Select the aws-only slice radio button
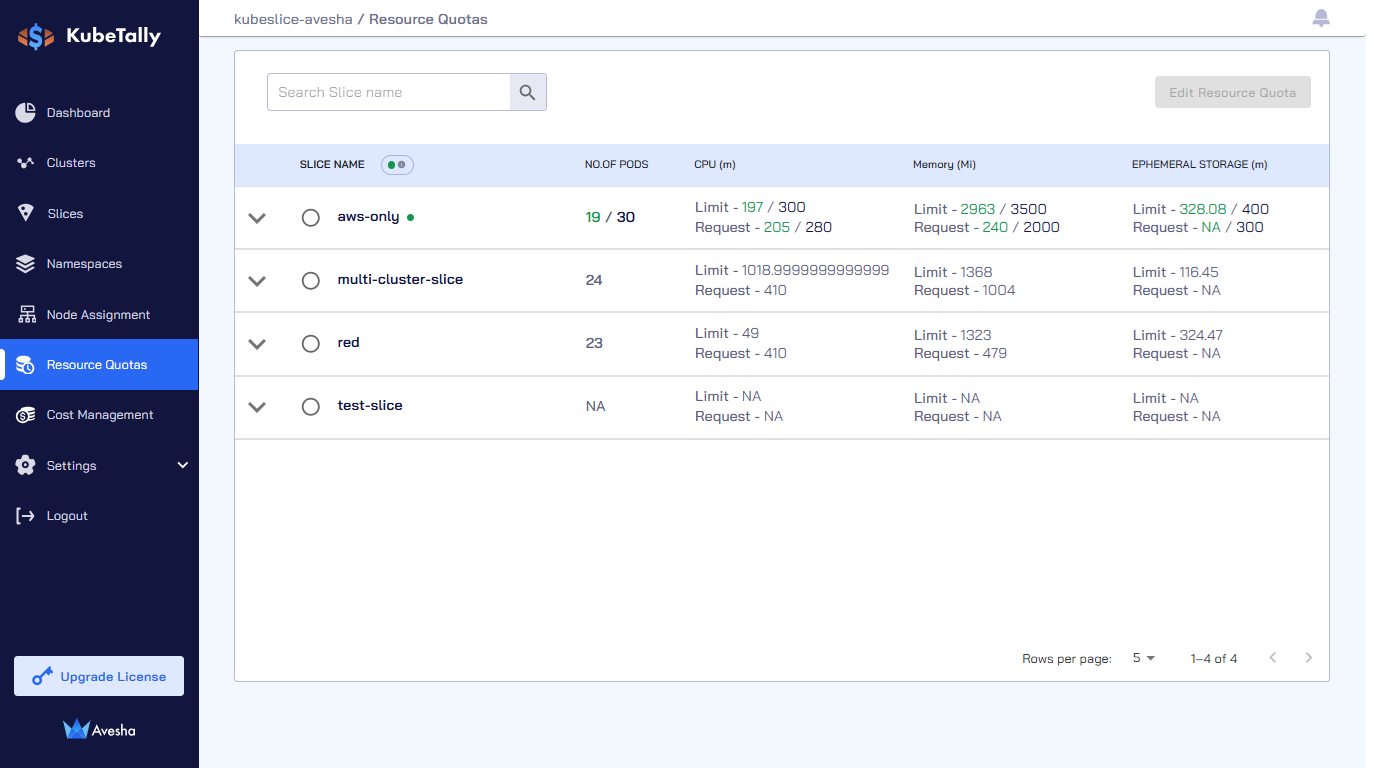The height and width of the screenshot is (782, 1375). tap(311, 218)
